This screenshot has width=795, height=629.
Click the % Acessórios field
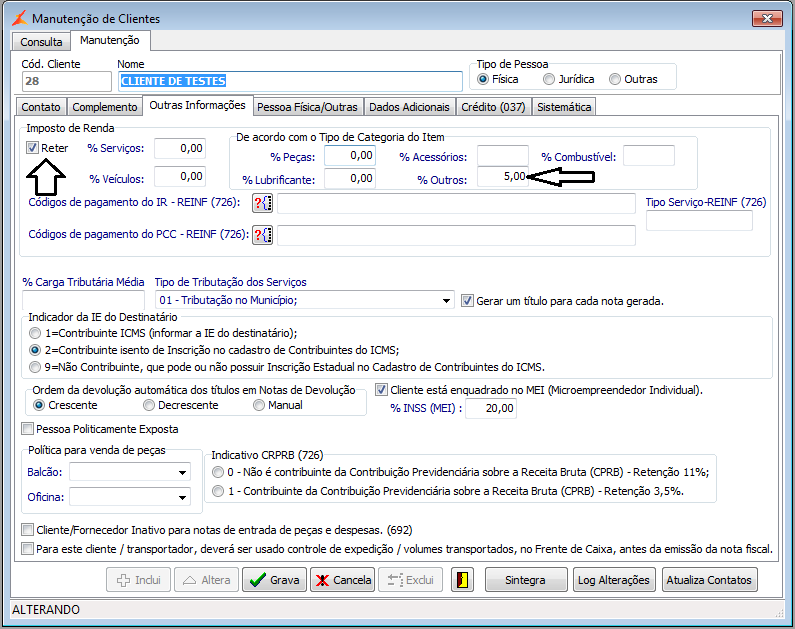click(x=503, y=155)
